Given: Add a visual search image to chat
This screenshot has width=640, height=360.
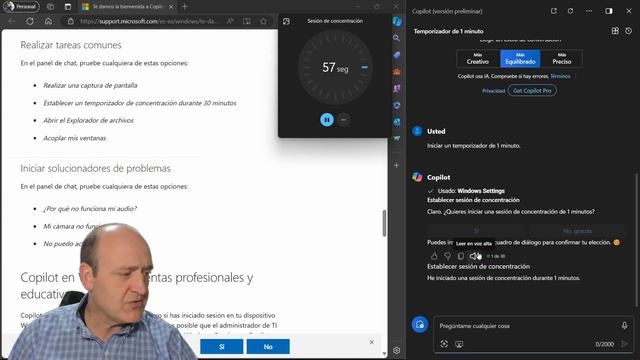Looking at the screenshot, I should (x=444, y=344).
